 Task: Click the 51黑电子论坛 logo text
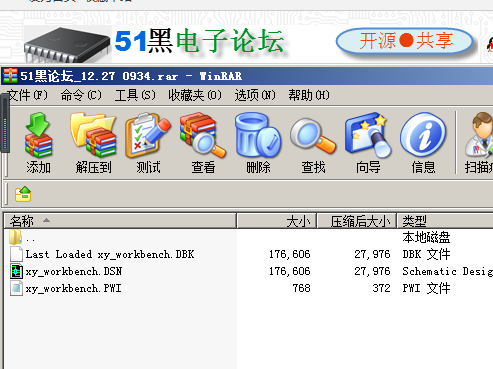199,41
